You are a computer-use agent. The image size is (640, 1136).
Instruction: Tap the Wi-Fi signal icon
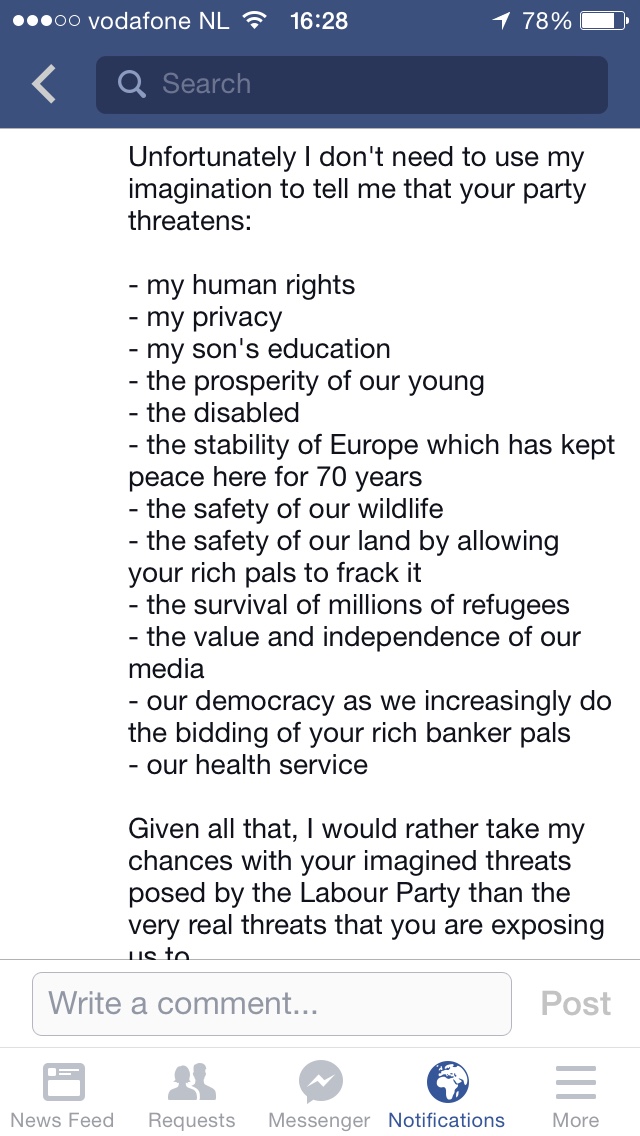coord(255,20)
